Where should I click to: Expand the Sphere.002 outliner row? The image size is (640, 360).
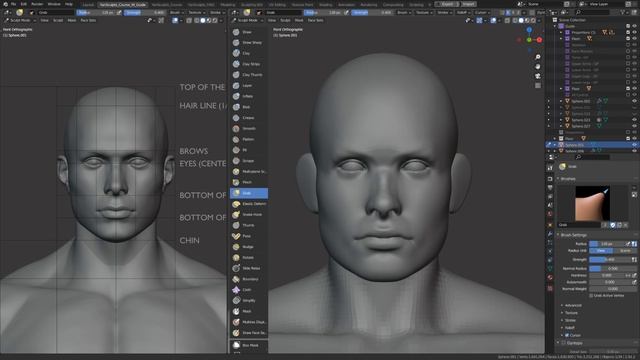click(561, 101)
